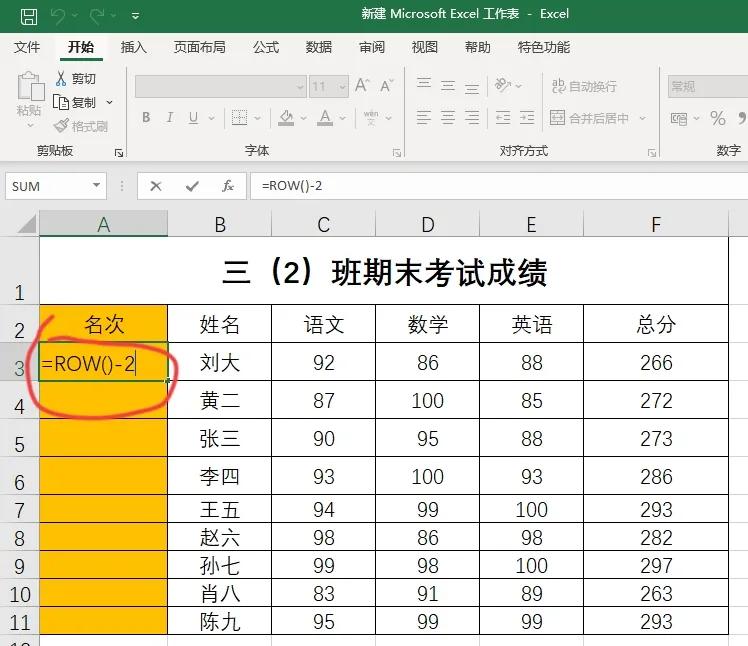748x646 pixels.
Task: Click the middle align icon
Action: 447,86
